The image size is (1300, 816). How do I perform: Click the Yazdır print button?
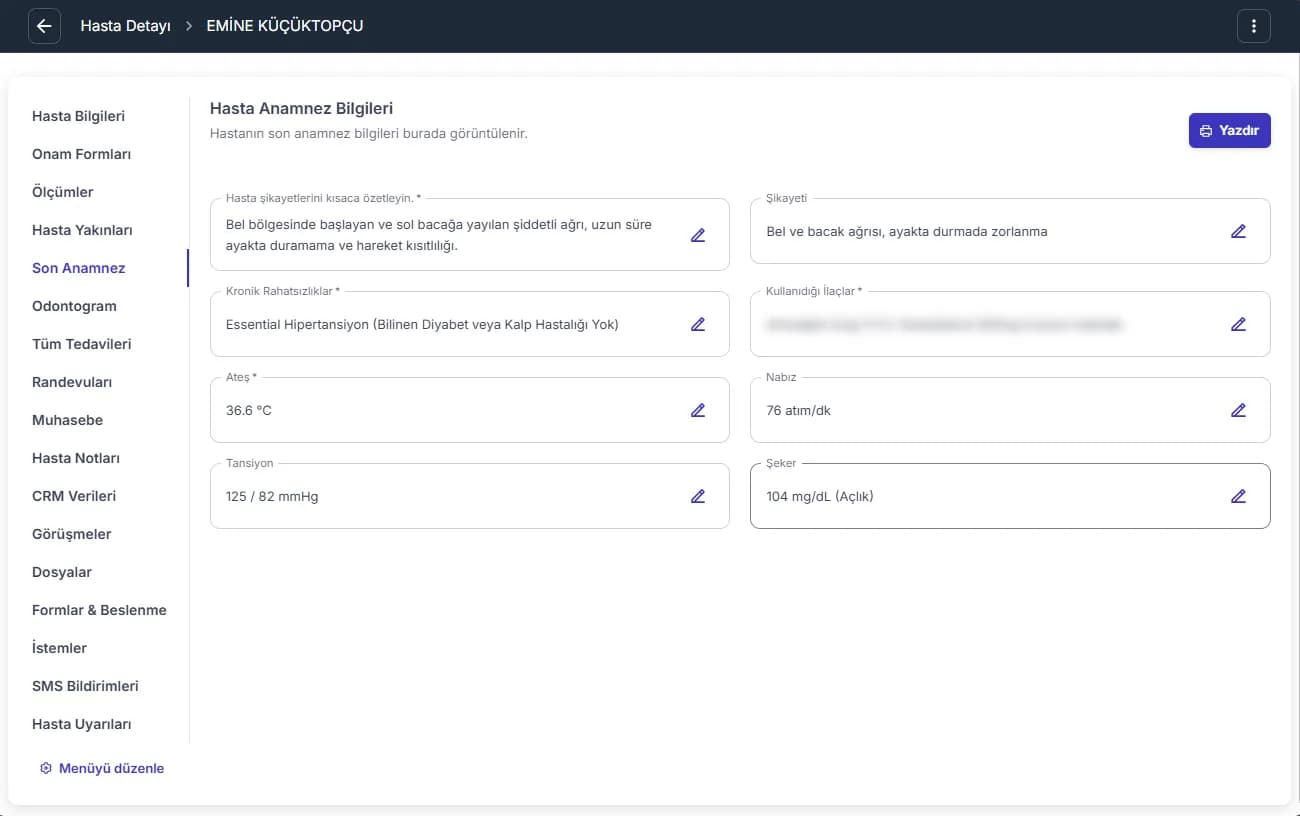click(x=1230, y=130)
